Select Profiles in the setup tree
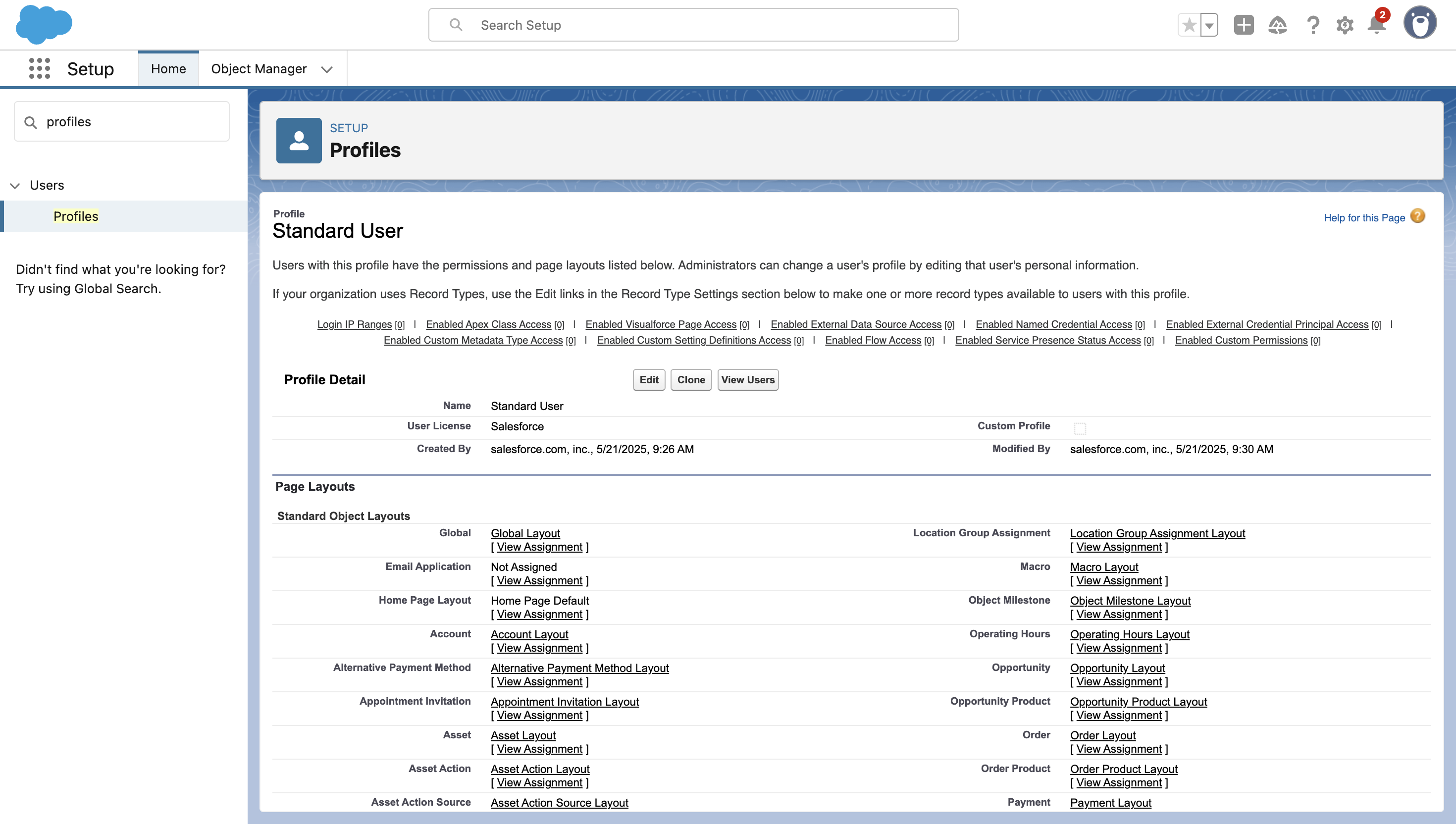 [x=76, y=216]
